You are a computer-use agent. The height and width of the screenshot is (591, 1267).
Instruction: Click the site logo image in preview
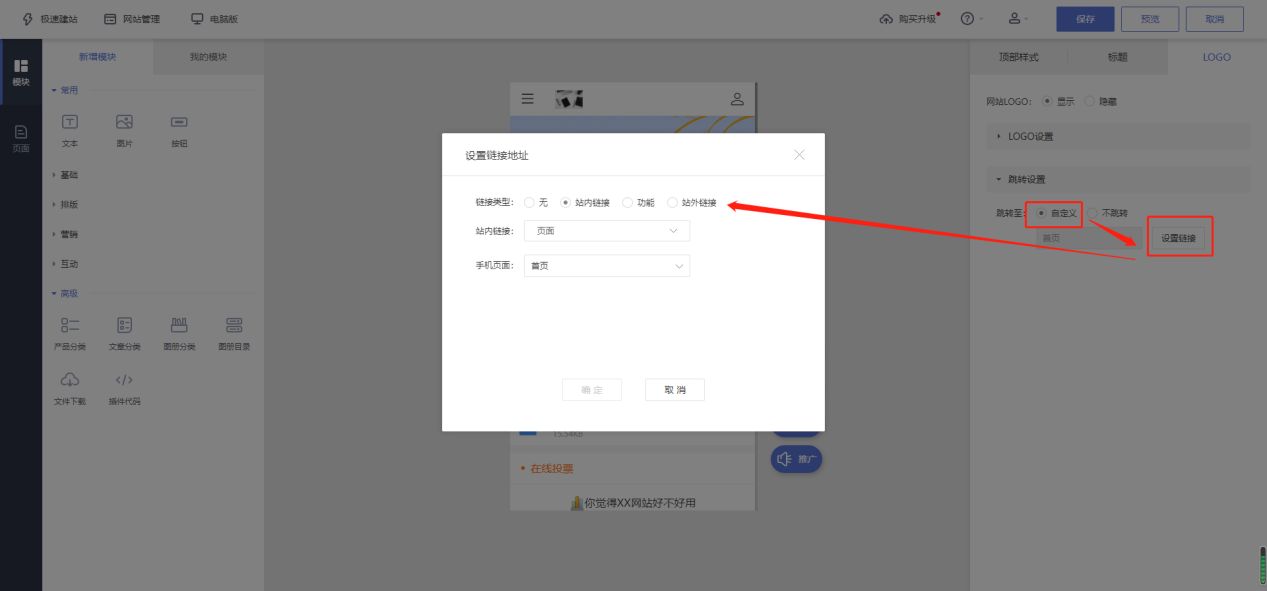click(x=569, y=99)
